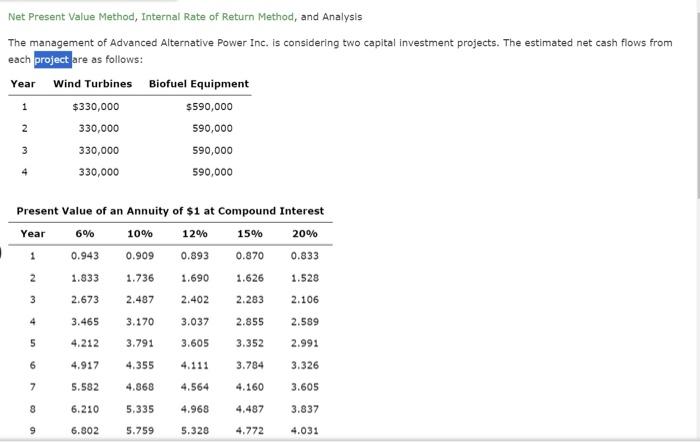700x442 pixels.
Task: Click the value 6.802 in year 9 row
Action: coord(85,431)
